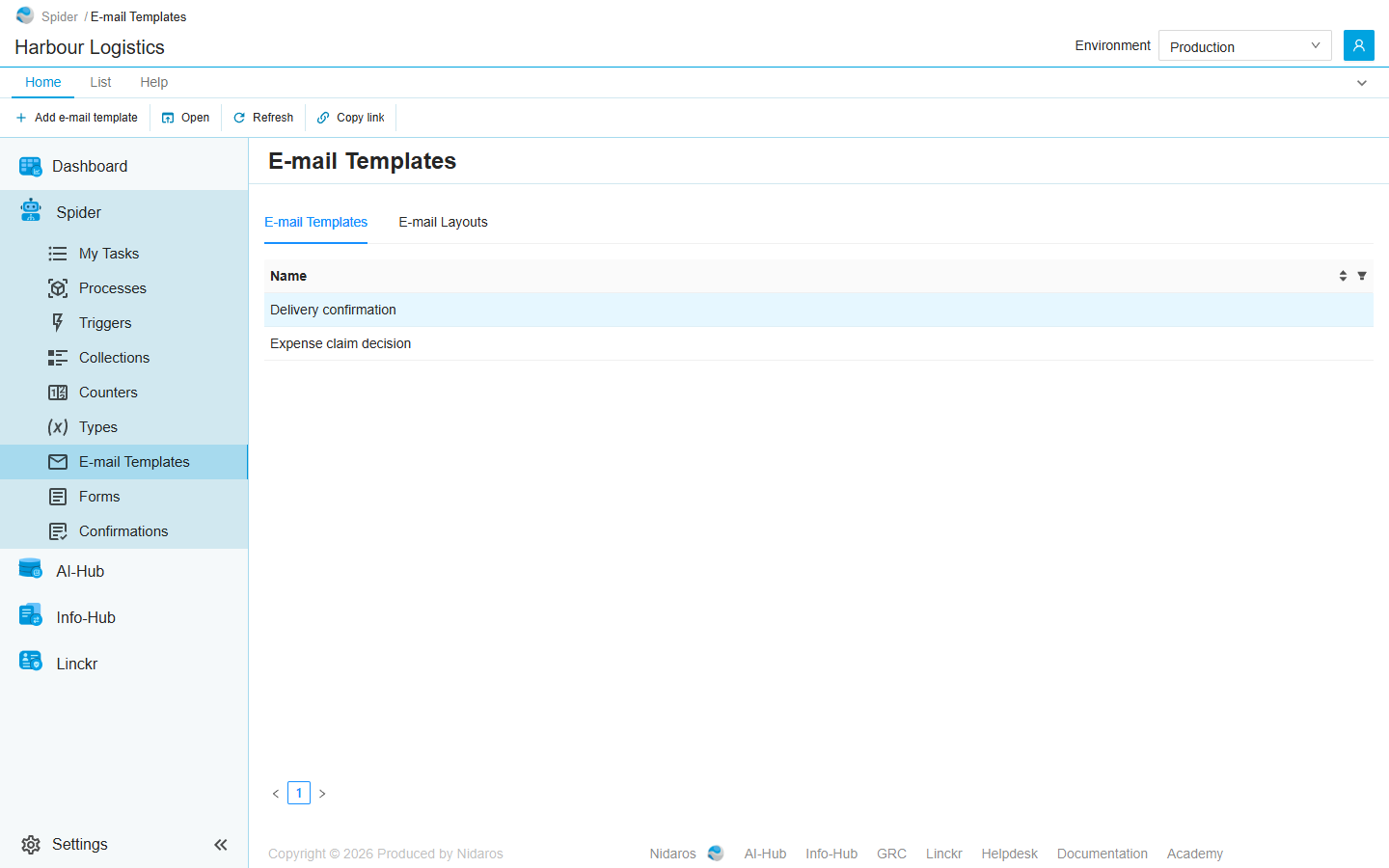
Task: Go to next page arrow
Action: click(322, 794)
